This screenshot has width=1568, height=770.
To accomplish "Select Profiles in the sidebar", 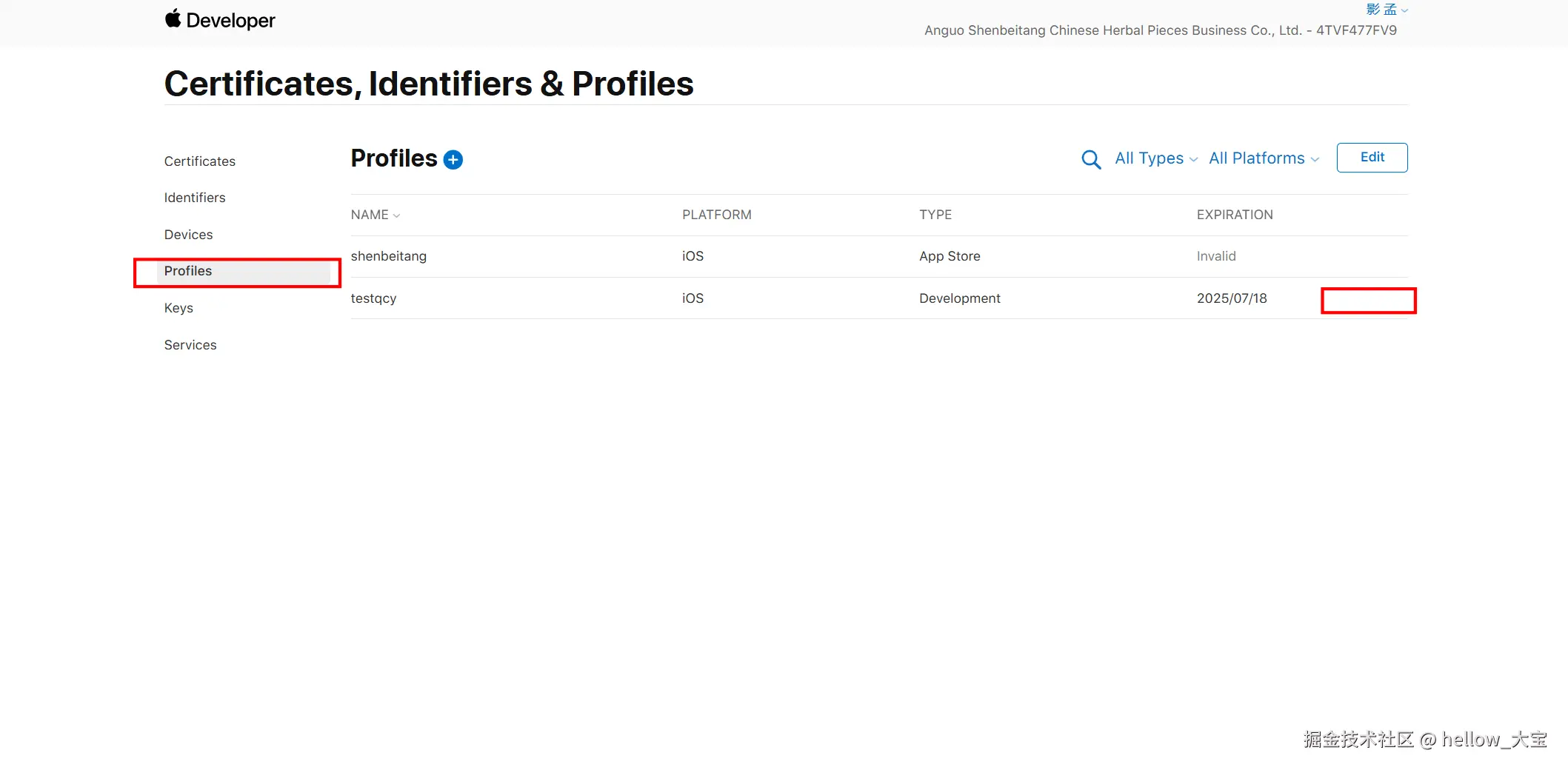I will [x=188, y=271].
